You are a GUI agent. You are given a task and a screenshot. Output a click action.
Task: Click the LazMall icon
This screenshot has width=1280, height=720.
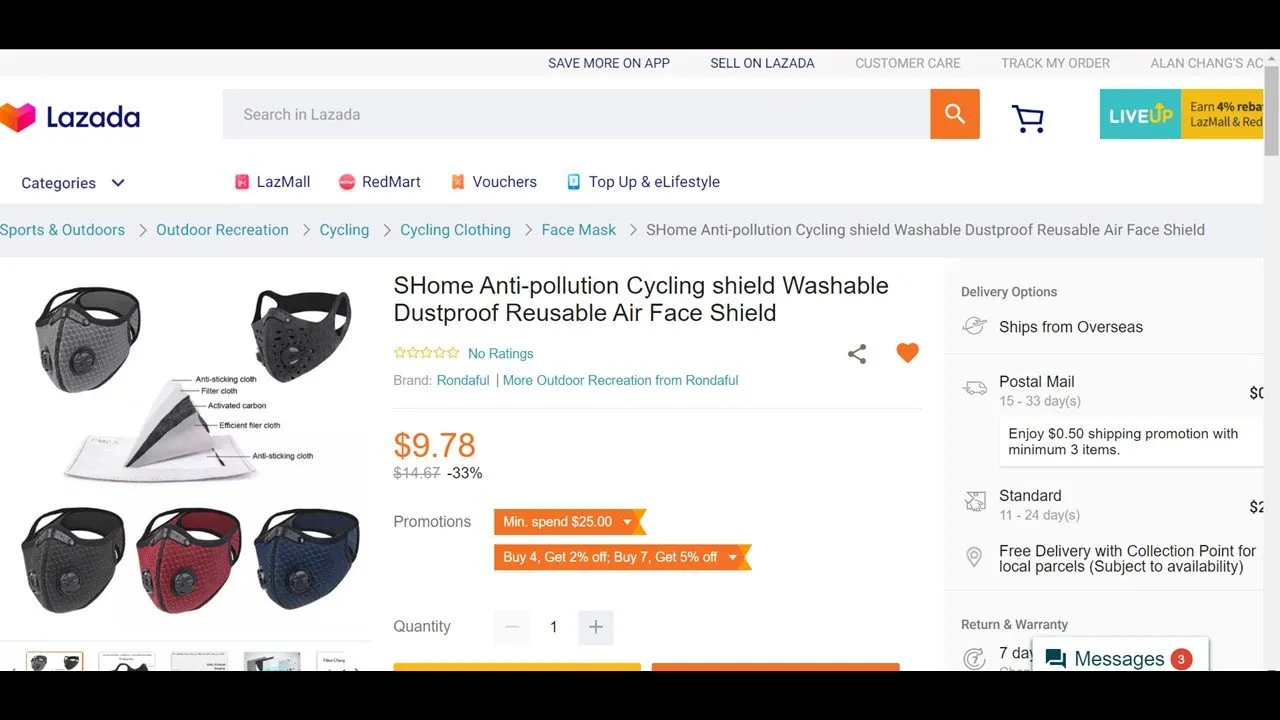241,182
